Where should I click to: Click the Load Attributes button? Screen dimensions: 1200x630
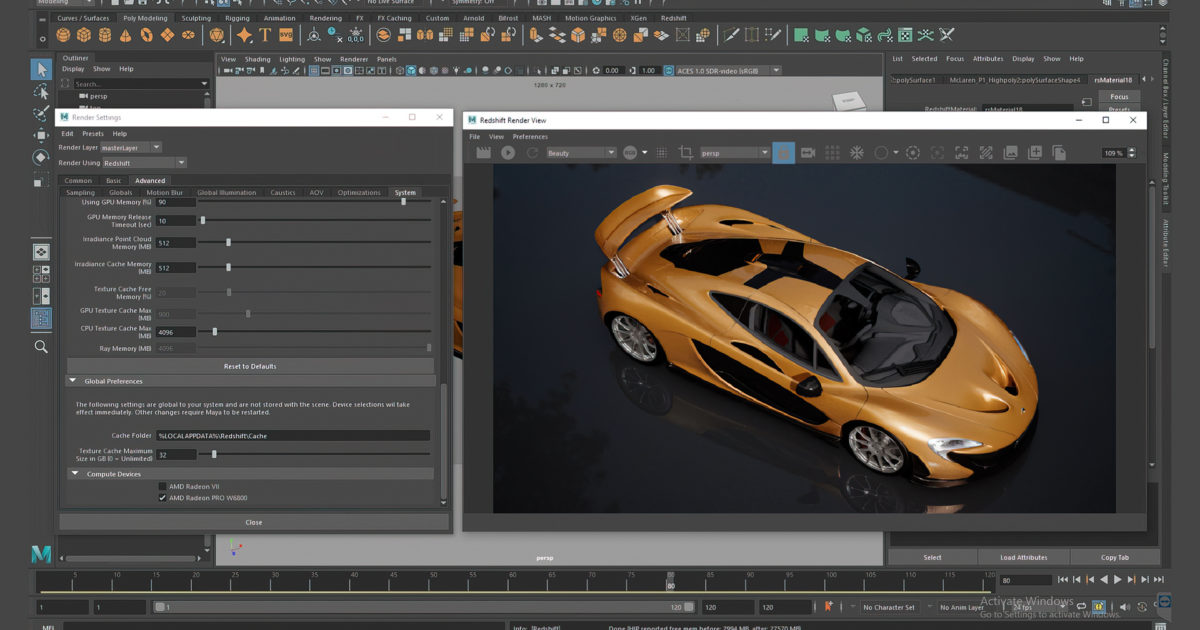(x=1024, y=557)
